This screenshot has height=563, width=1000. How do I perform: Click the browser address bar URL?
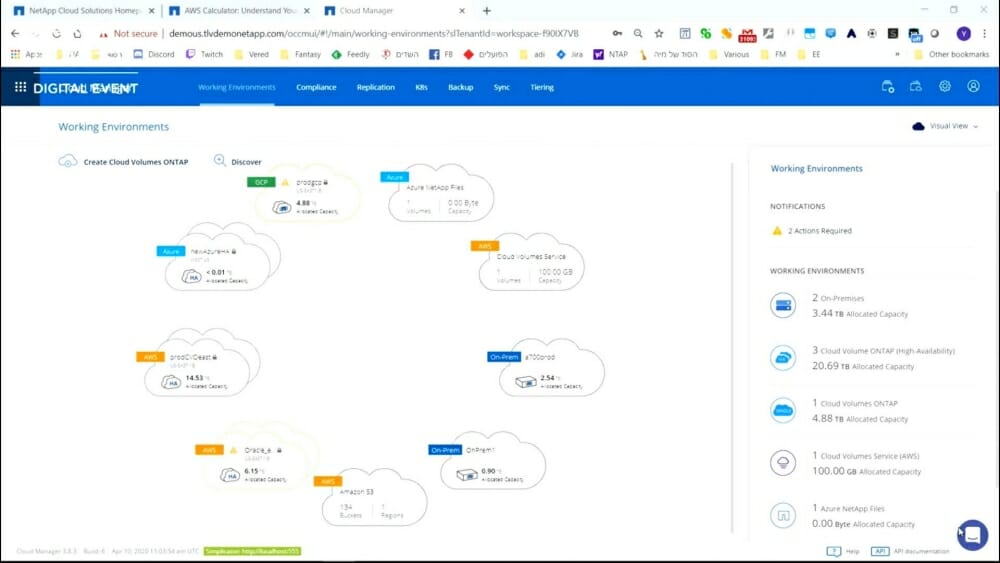coord(374,33)
